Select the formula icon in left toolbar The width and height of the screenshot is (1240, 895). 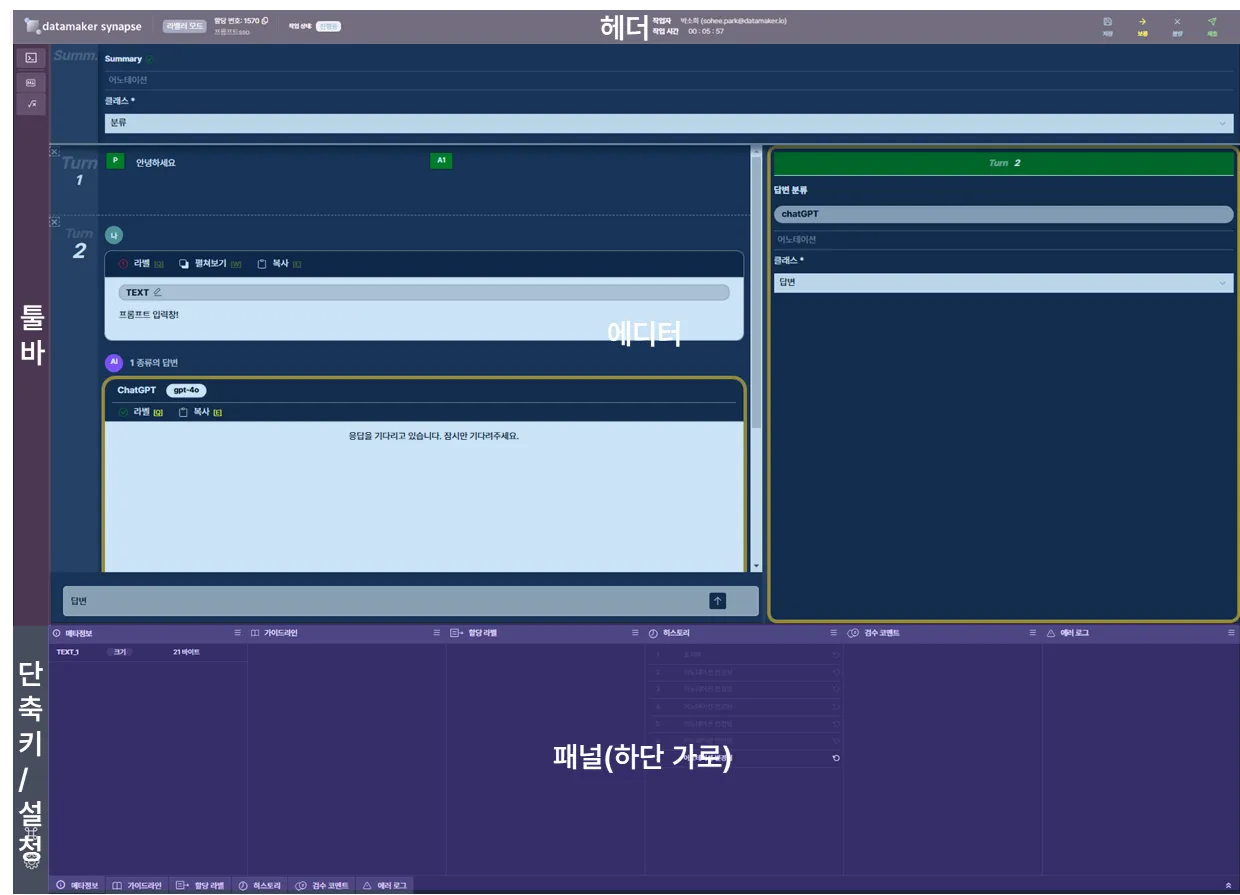coord(31,104)
